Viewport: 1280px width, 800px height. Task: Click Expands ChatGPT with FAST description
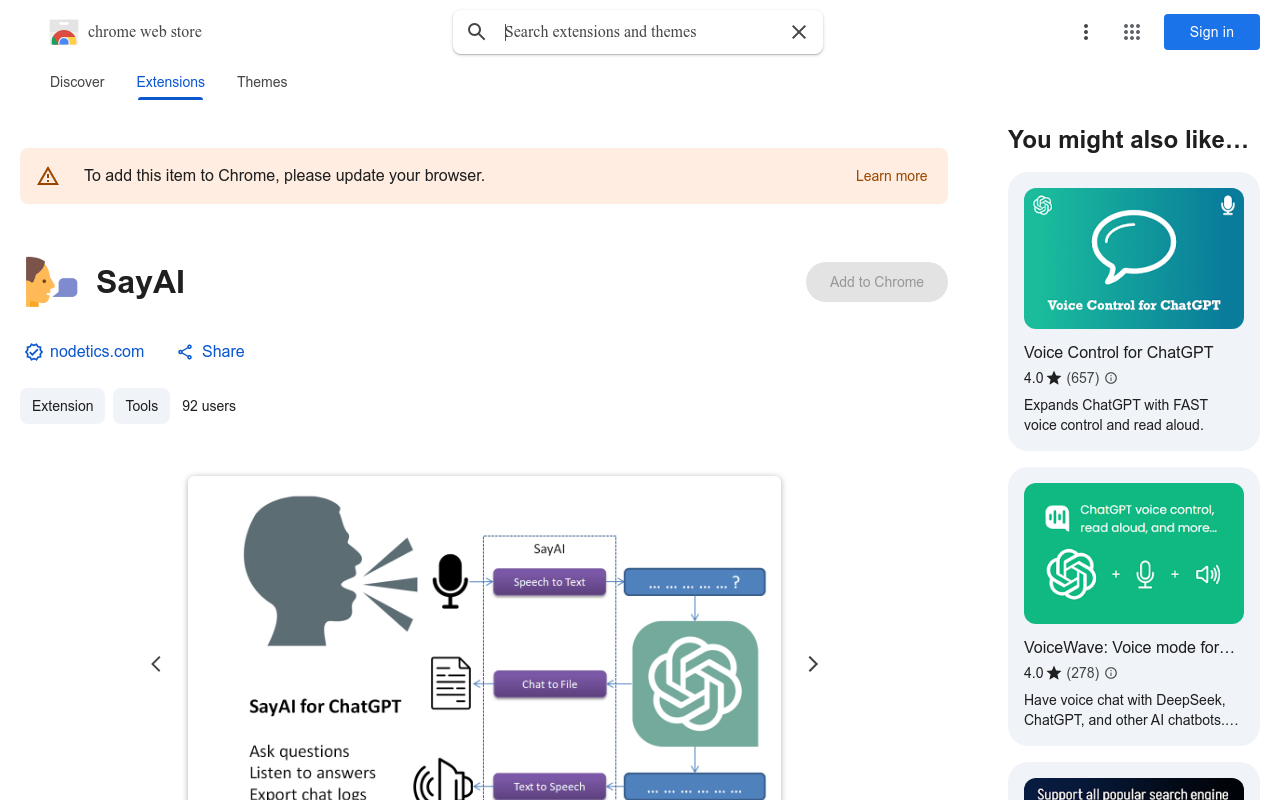coord(1116,415)
